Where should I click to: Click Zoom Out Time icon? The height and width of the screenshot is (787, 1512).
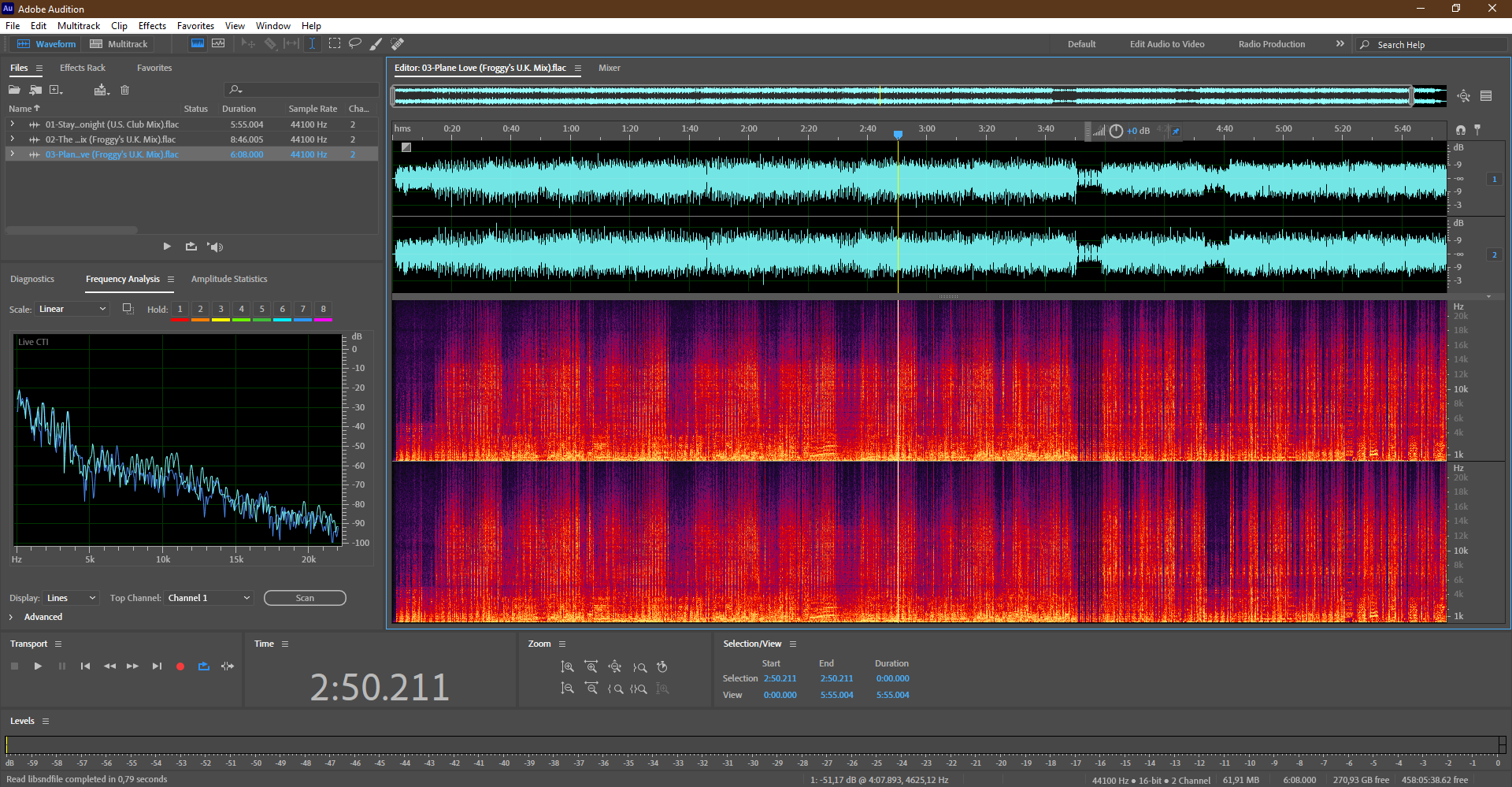coord(591,689)
